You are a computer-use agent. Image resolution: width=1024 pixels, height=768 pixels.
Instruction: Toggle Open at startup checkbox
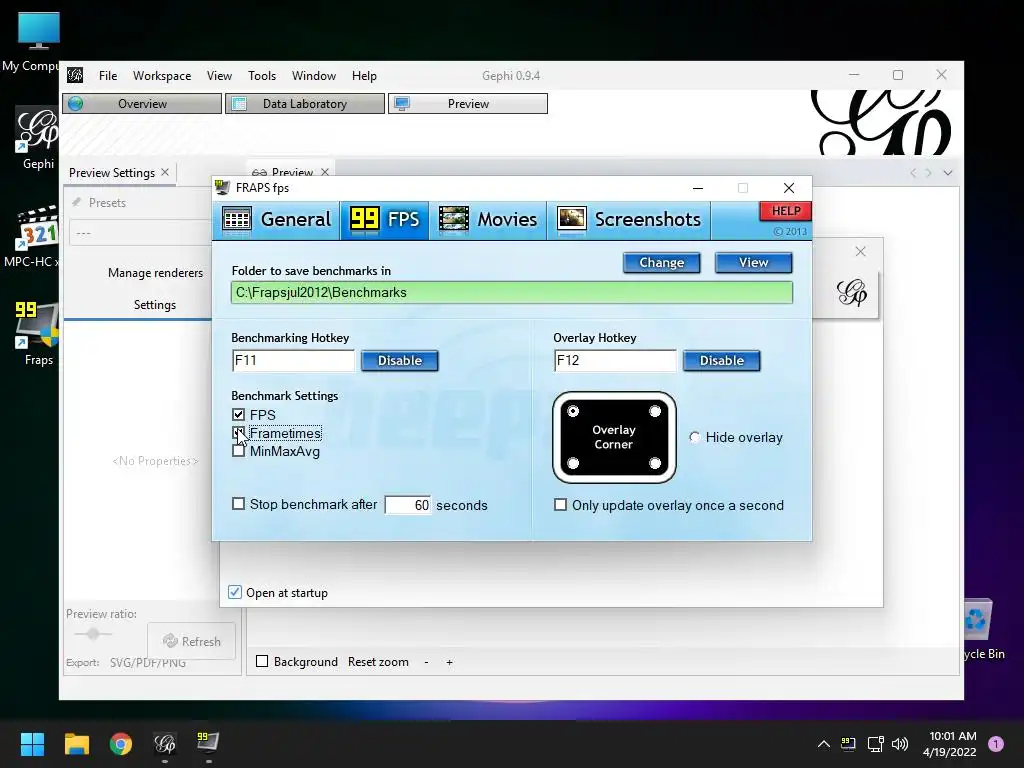234,592
